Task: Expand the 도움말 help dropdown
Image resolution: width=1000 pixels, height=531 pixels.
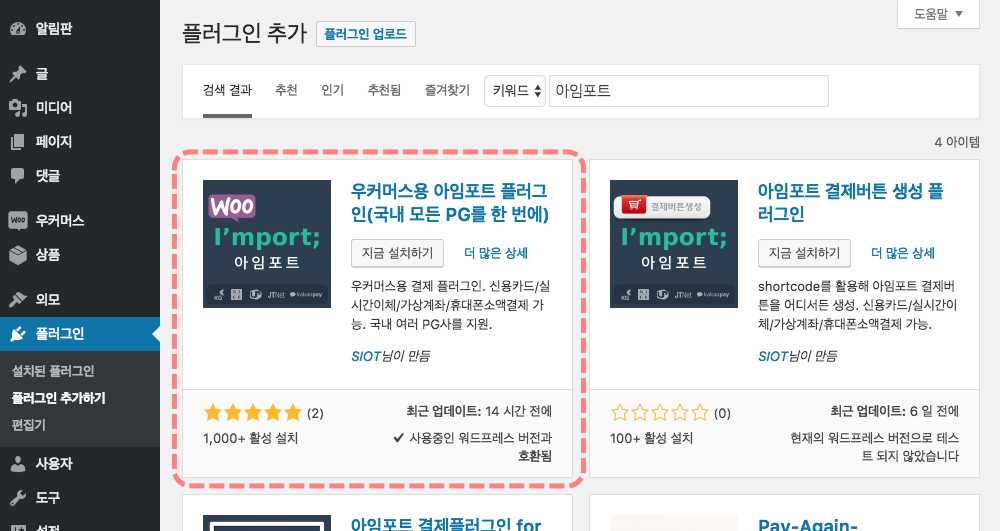Action: [x=938, y=13]
